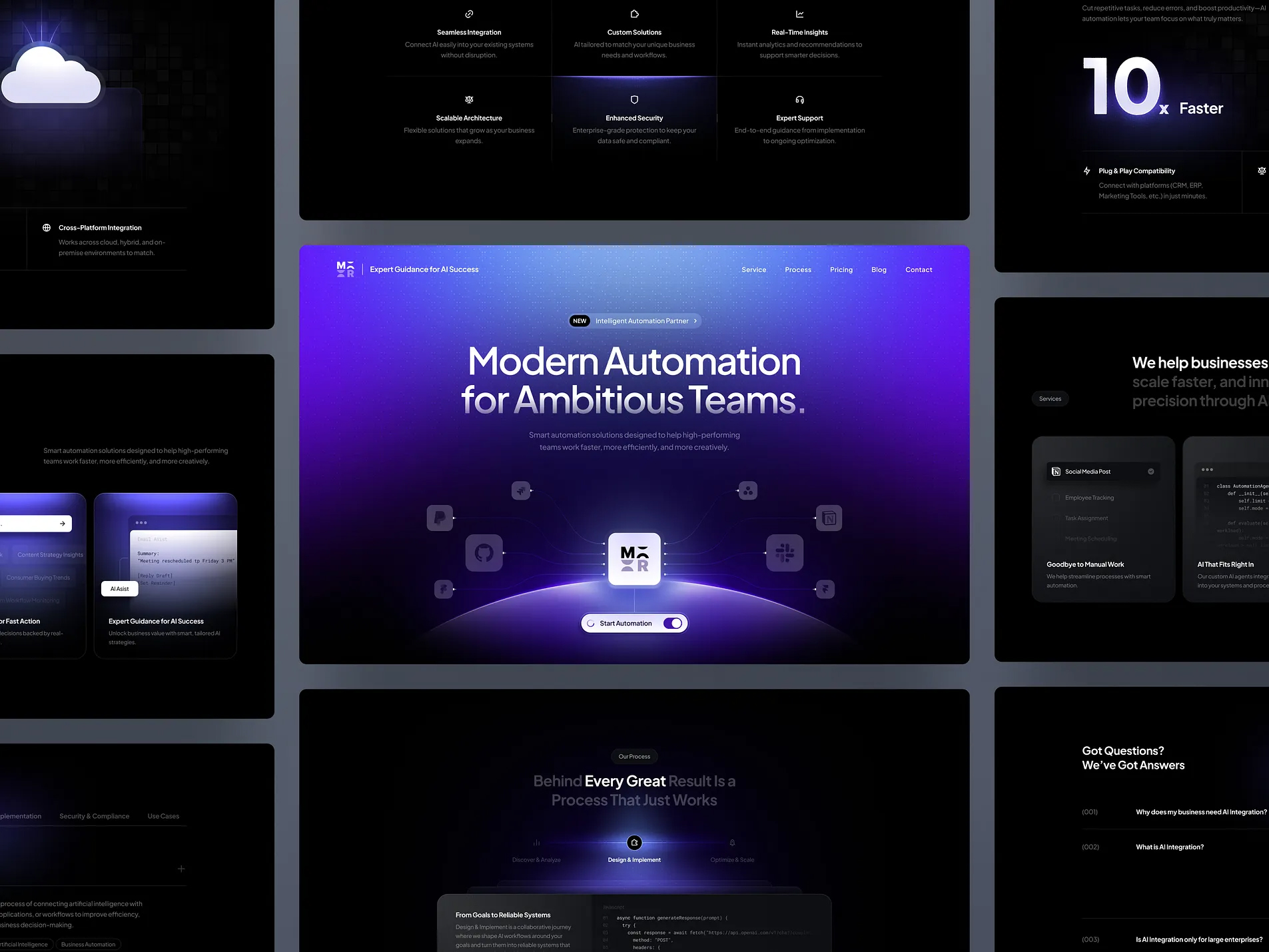Click the Slack integration icon

(784, 553)
